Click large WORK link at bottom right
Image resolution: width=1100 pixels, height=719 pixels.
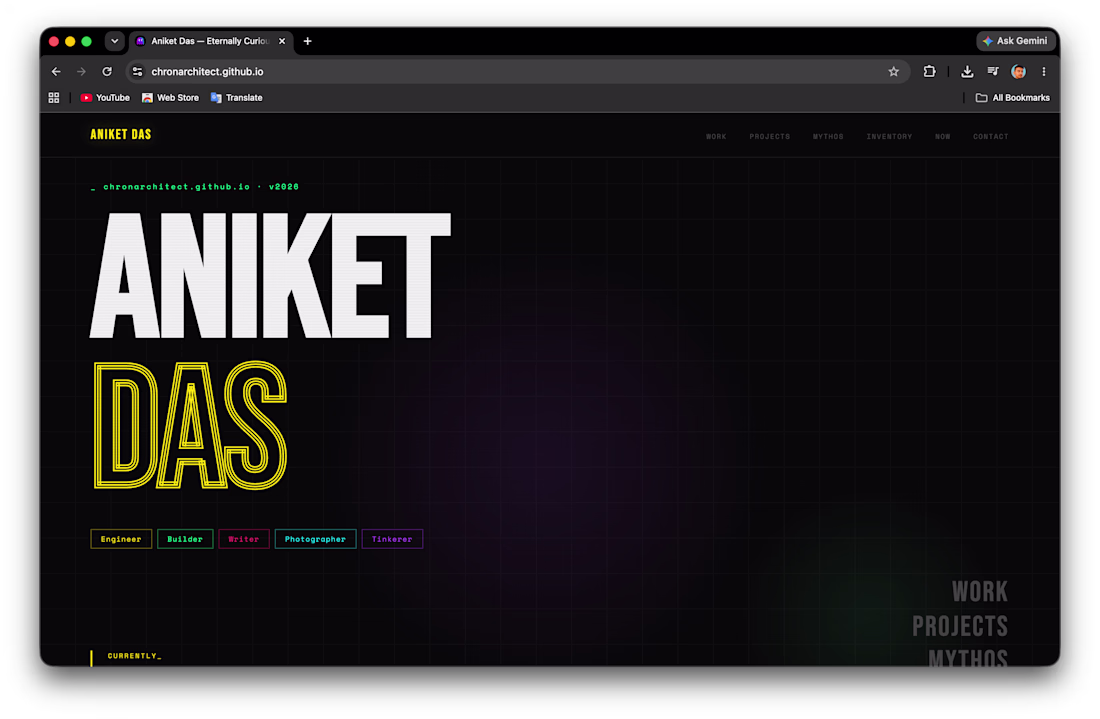click(x=979, y=591)
